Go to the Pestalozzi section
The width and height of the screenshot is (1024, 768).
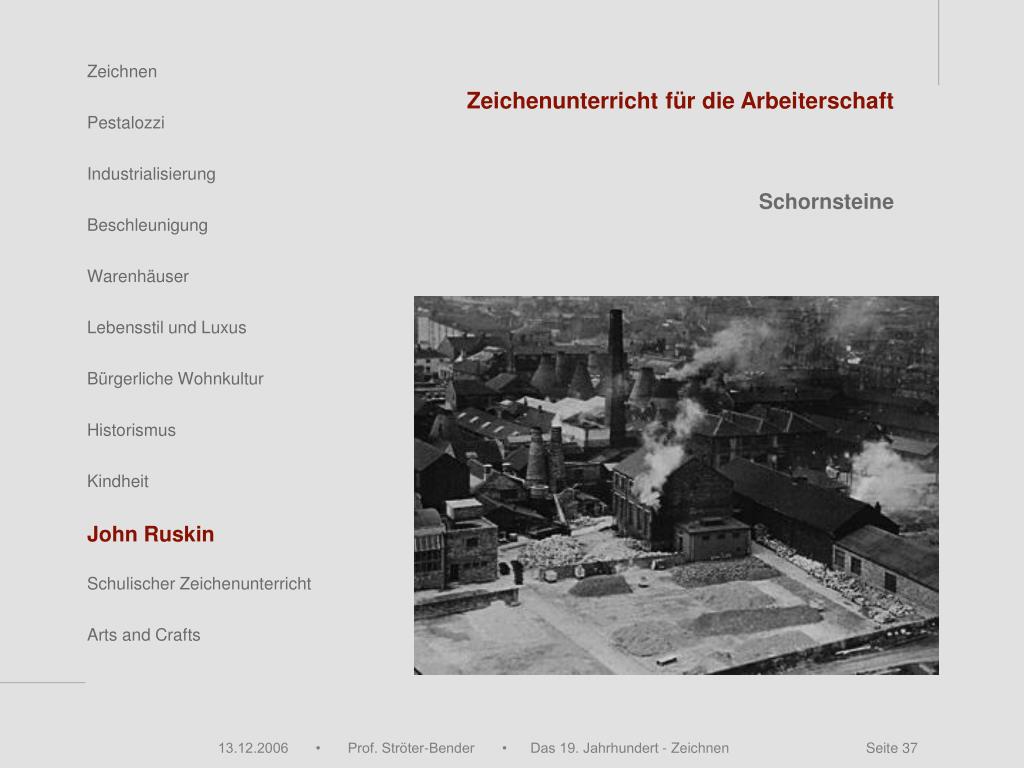click(x=125, y=123)
